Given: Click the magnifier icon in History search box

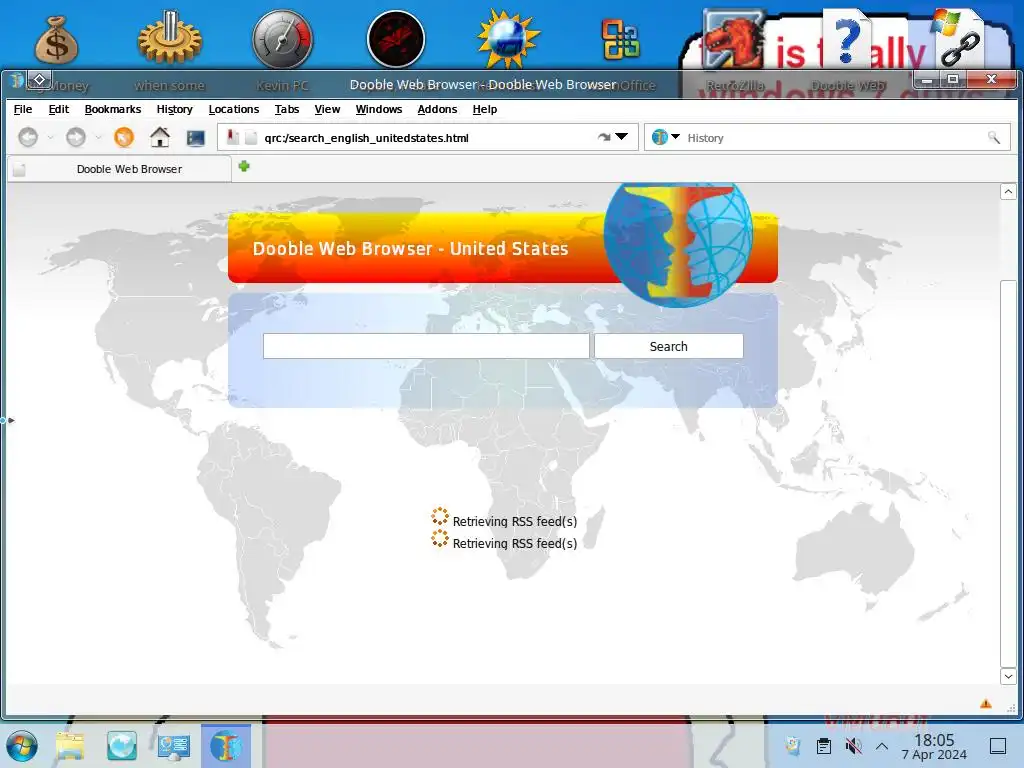Looking at the screenshot, I should click(x=993, y=137).
